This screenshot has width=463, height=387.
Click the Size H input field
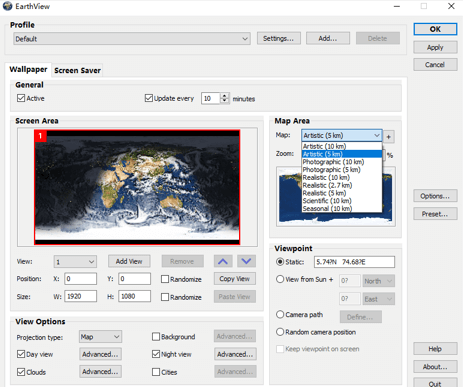(x=135, y=296)
